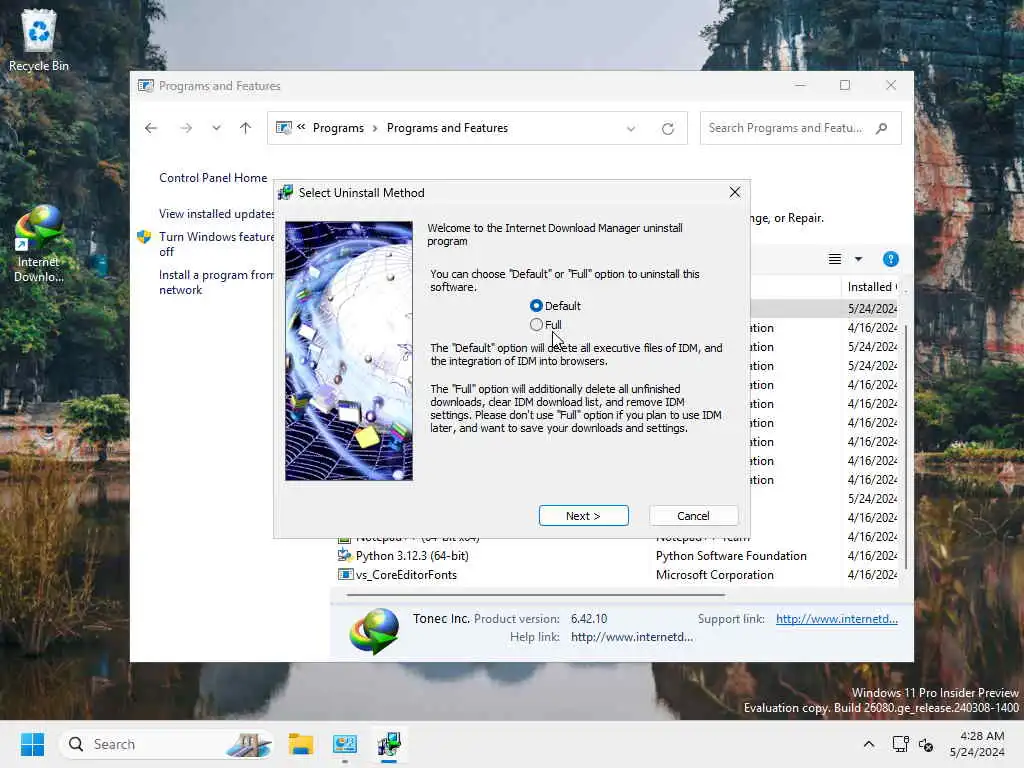Click the IDM icon in dialog title bar

285,193
